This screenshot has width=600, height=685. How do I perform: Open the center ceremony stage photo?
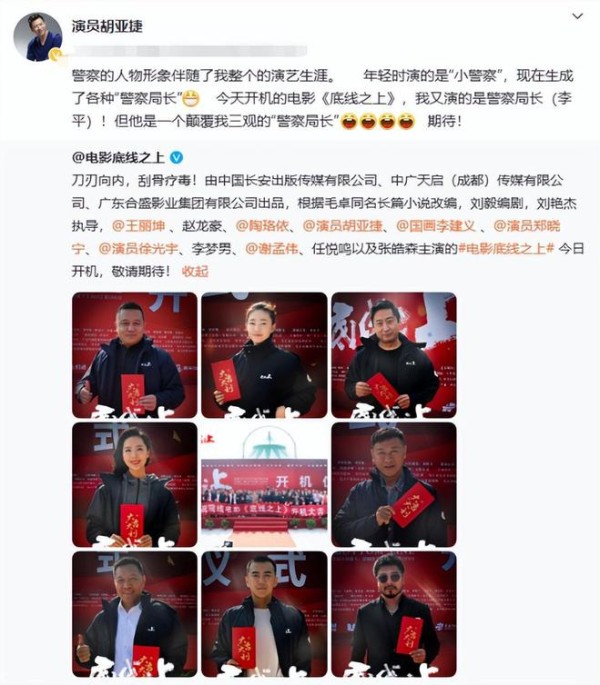click(x=264, y=484)
